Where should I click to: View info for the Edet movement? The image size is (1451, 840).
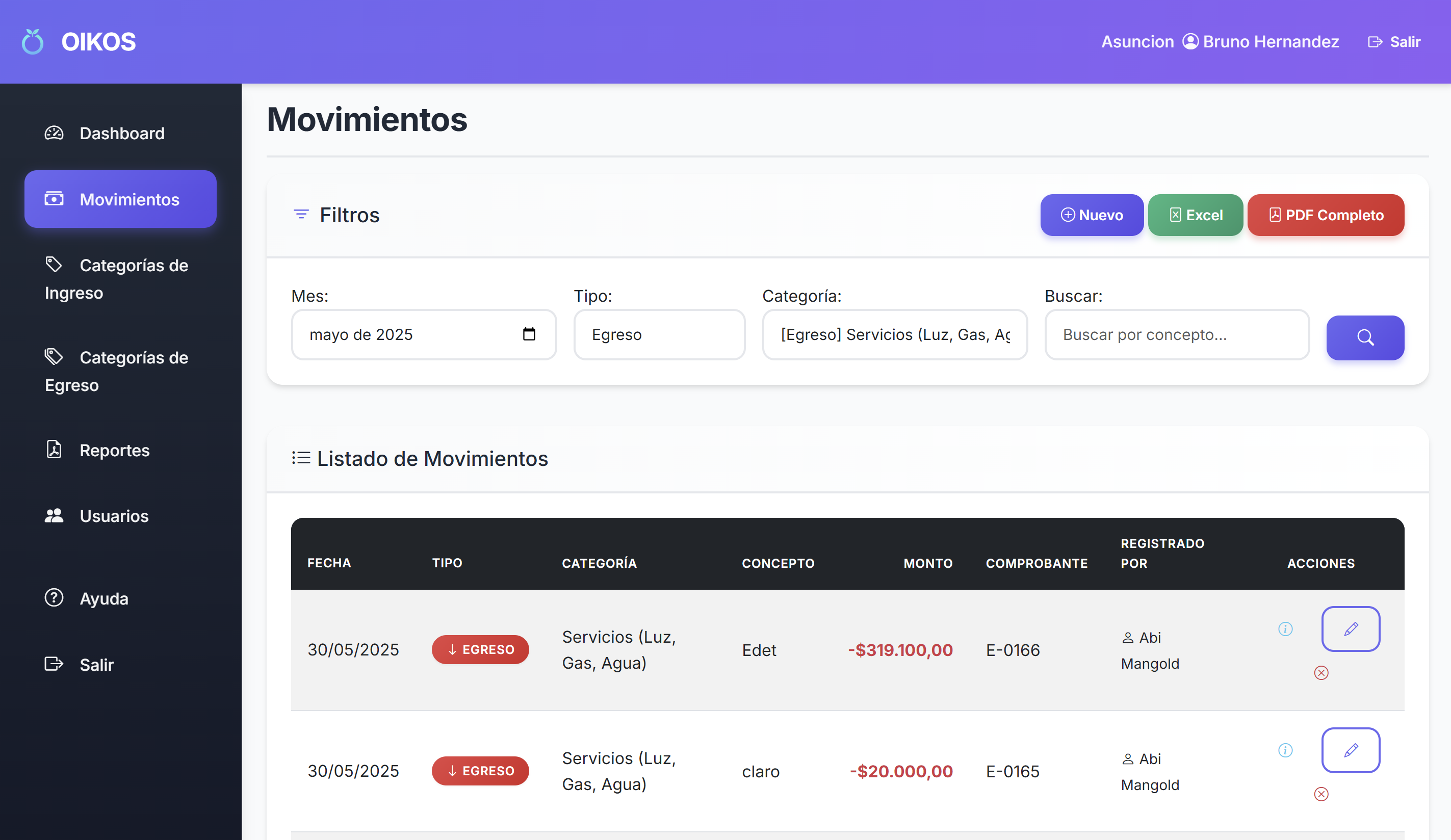click(1285, 628)
